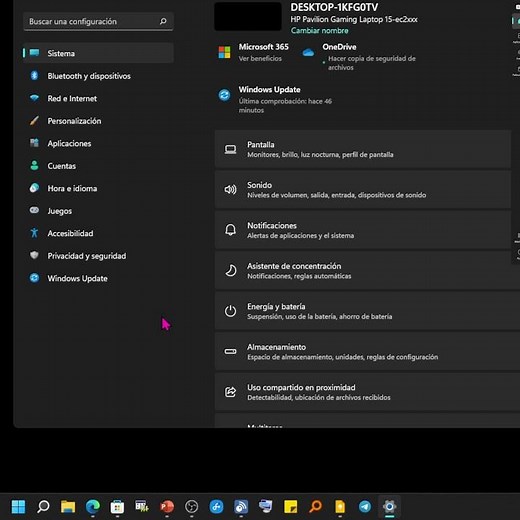Open the Windows Start menu
520x520 pixels.
pyautogui.click(x=18, y=507)
